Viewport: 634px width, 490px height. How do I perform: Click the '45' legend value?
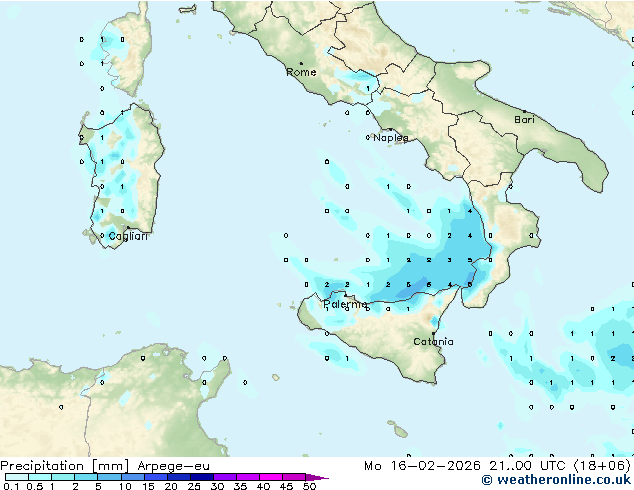286,486
